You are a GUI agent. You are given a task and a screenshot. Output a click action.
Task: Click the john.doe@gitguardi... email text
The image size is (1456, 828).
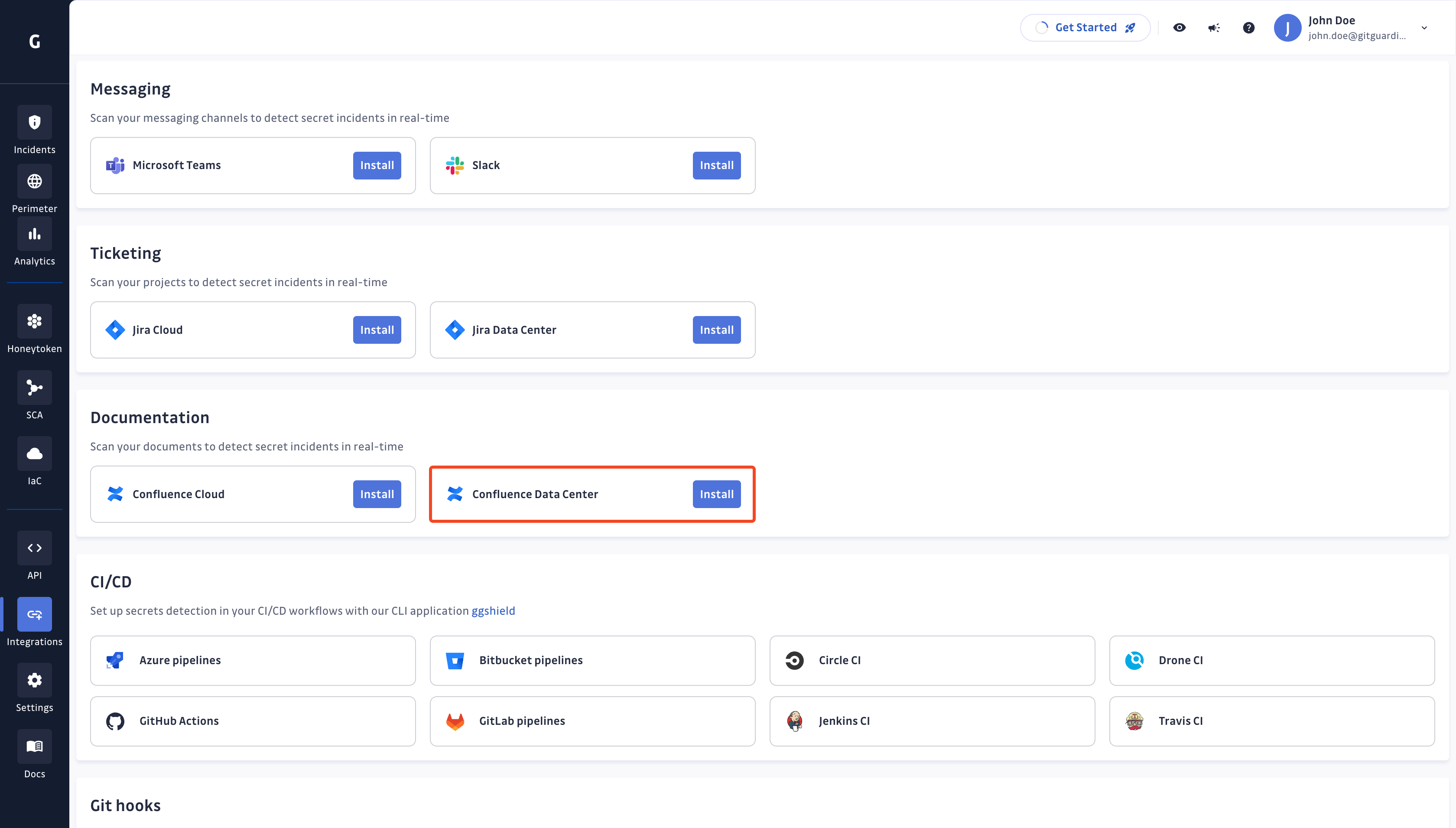(x=1356, y=36)
